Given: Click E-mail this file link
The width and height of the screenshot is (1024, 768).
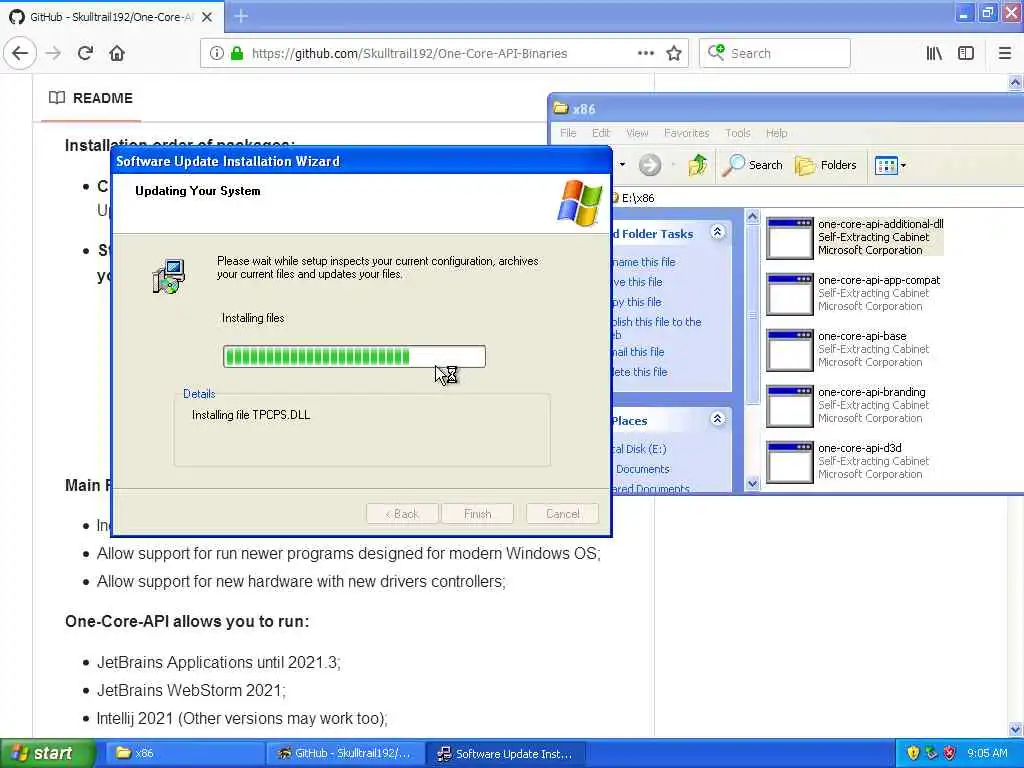Looking at the screenshot, I should [638, 352].
